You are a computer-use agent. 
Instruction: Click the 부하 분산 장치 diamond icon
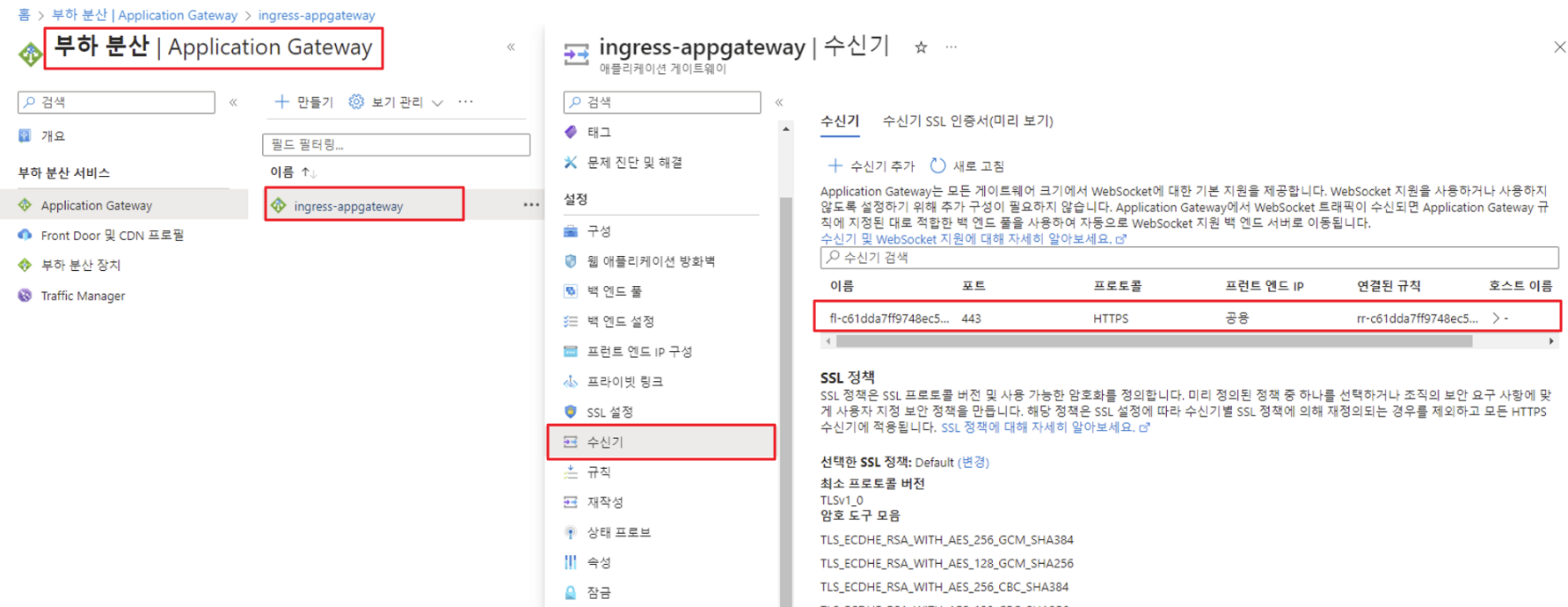(25, 265)
